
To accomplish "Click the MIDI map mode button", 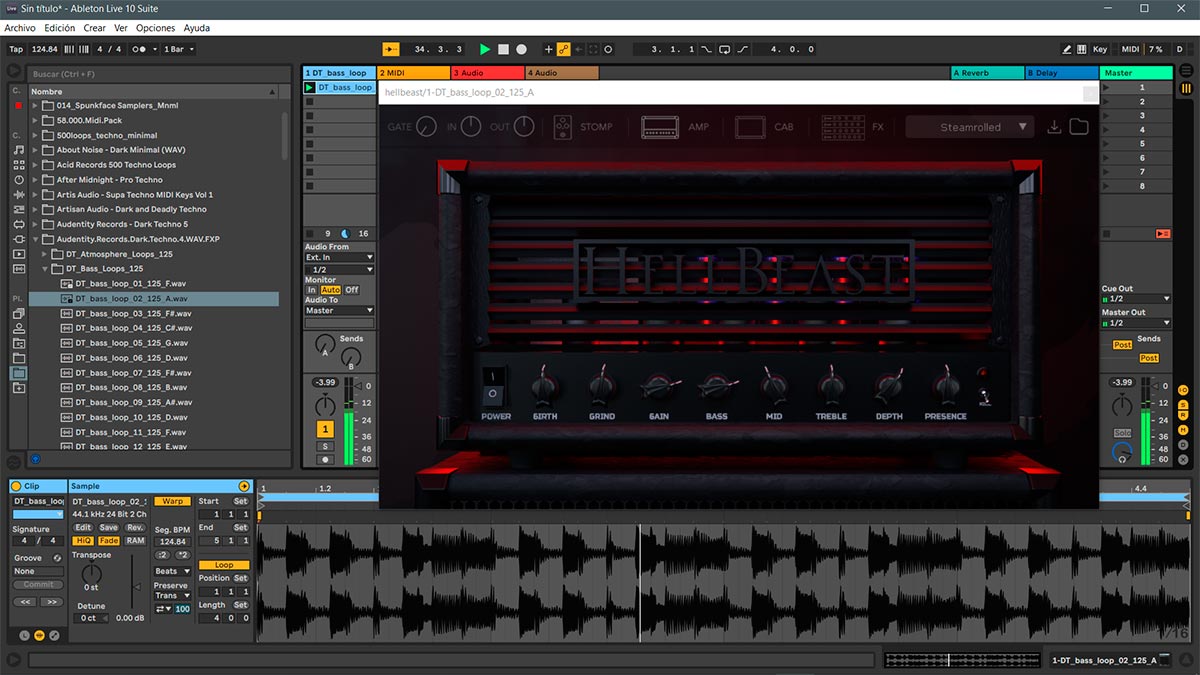I will [x=1130, y=49].
